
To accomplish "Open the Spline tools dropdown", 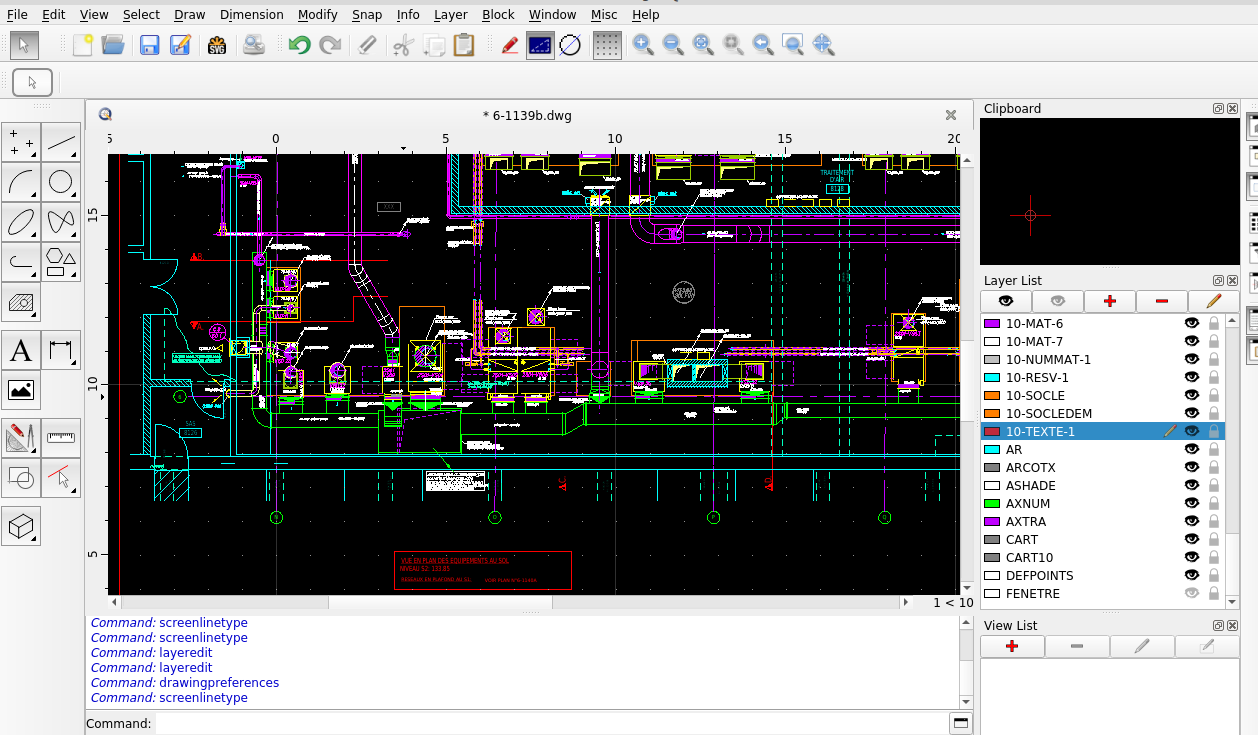I will (61, 222).
